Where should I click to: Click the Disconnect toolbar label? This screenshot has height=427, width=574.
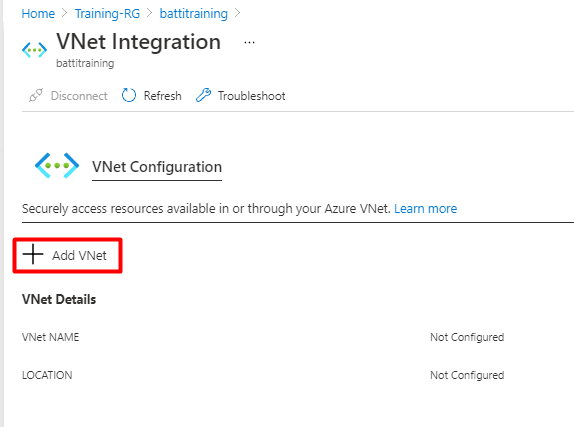79,96
